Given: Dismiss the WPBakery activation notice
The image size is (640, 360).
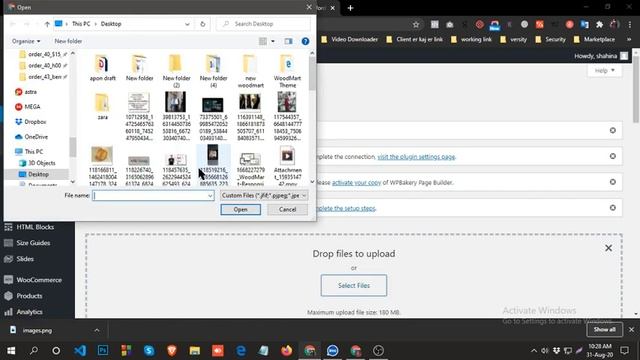Looking at the screenshot, I should click(x=613, y=182).
